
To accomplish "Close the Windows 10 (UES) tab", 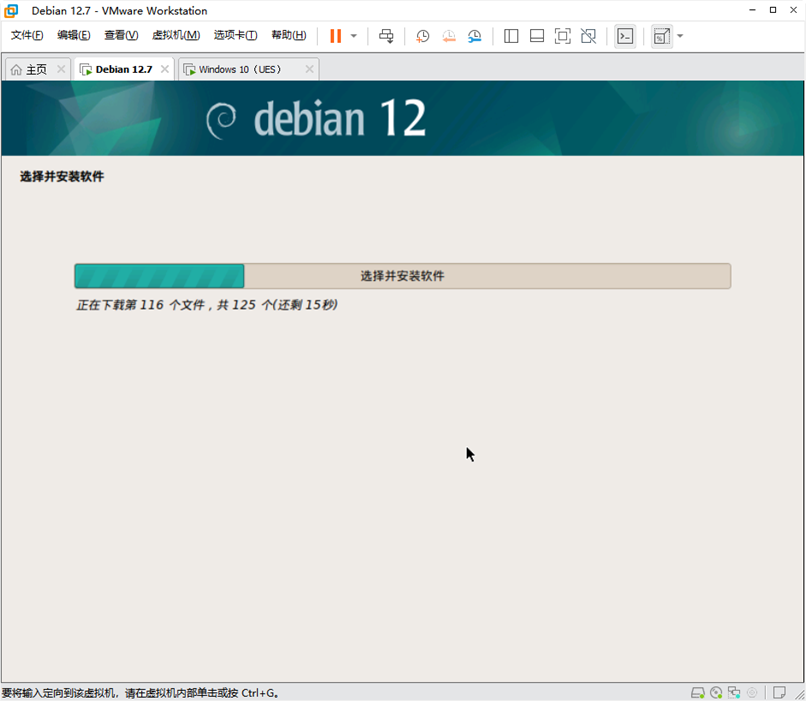I will coord(309,69).
